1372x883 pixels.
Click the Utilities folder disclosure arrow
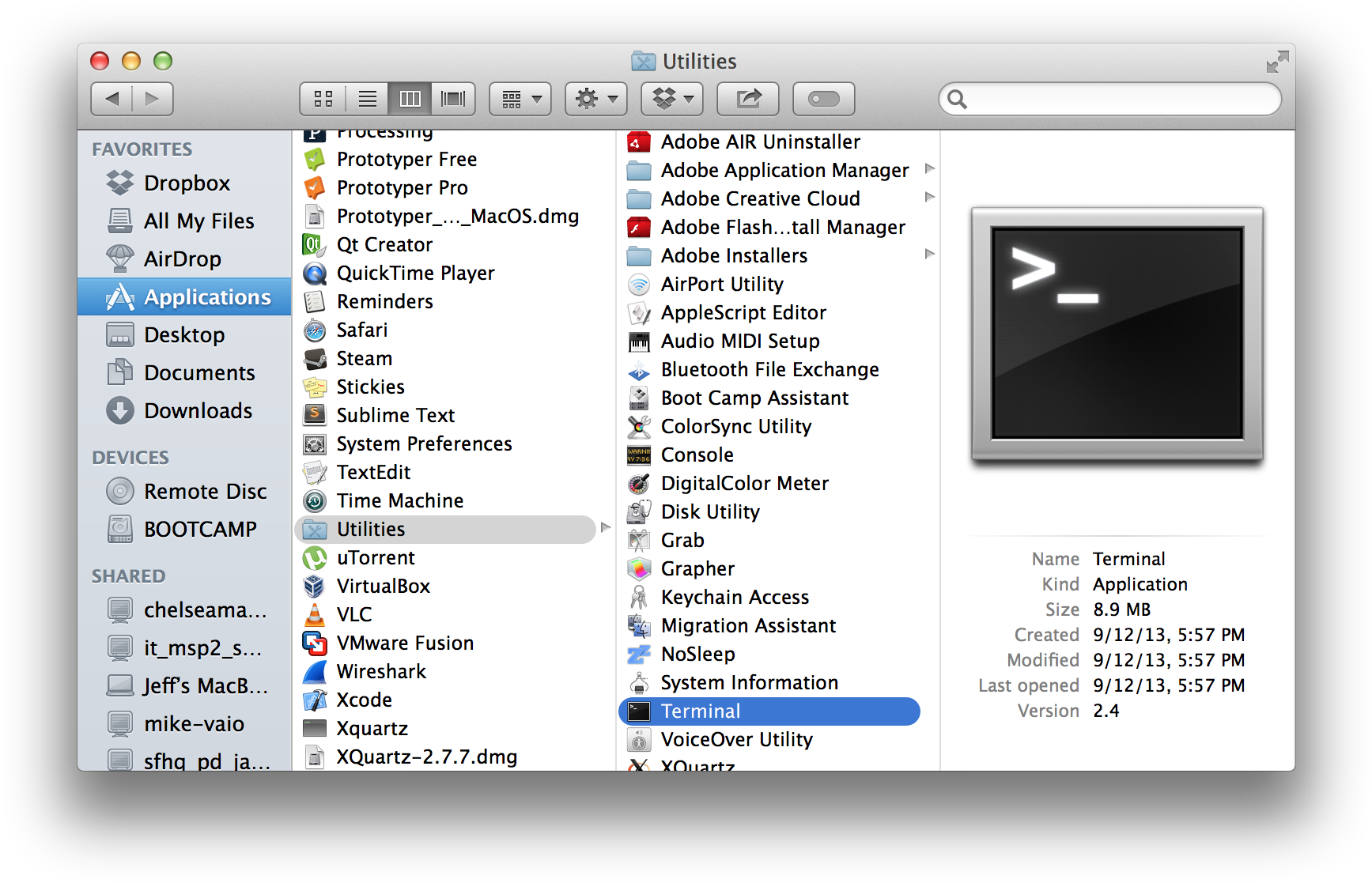[606, 527]
